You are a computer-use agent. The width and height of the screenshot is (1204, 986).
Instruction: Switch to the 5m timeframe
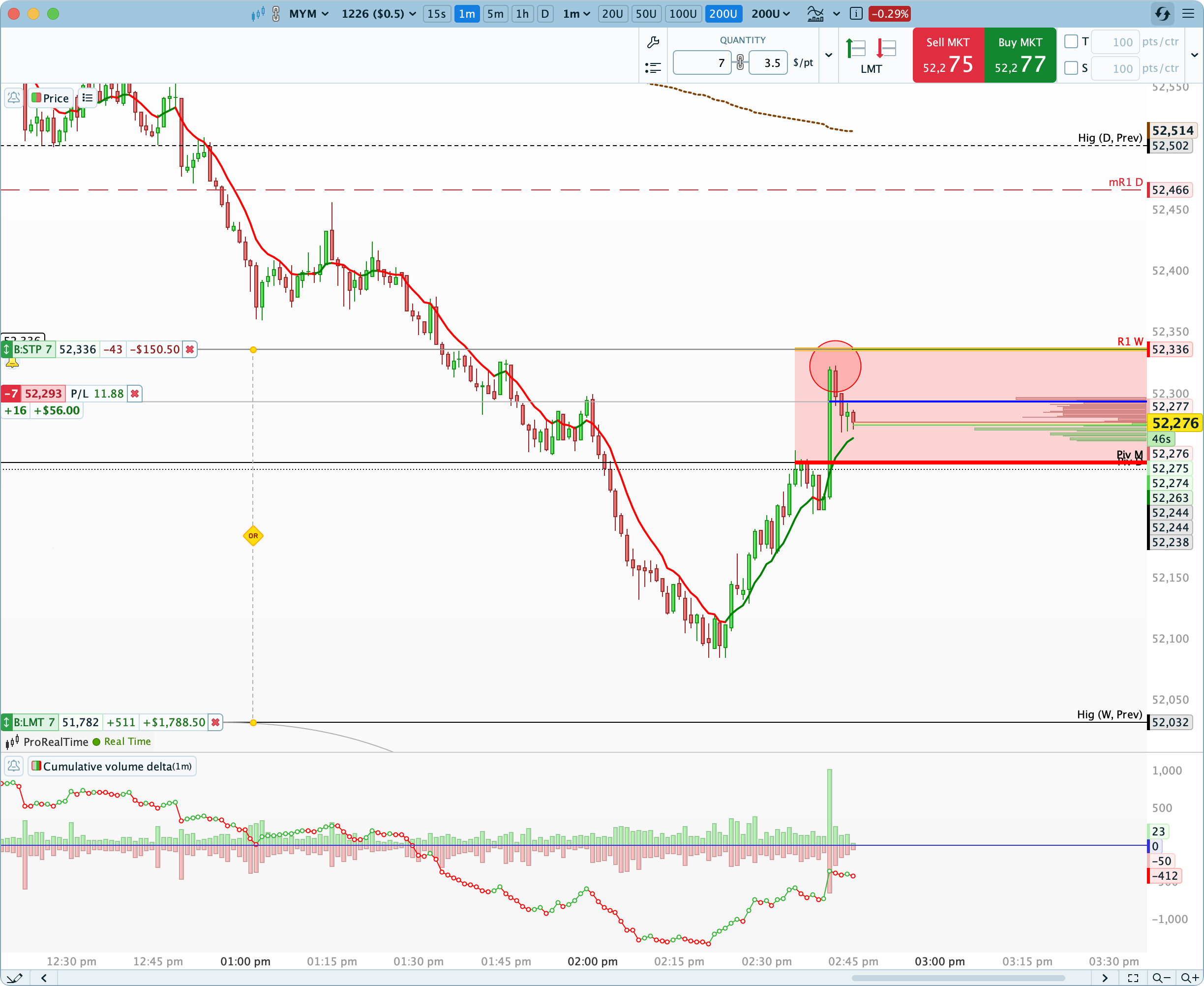coord(495,14)
